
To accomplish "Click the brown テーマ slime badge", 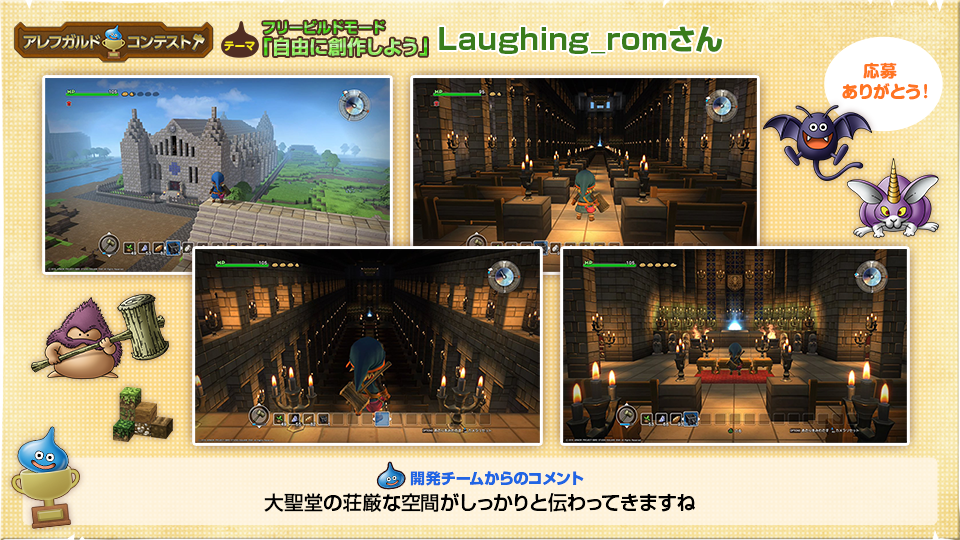I will (x=239, y=40).
